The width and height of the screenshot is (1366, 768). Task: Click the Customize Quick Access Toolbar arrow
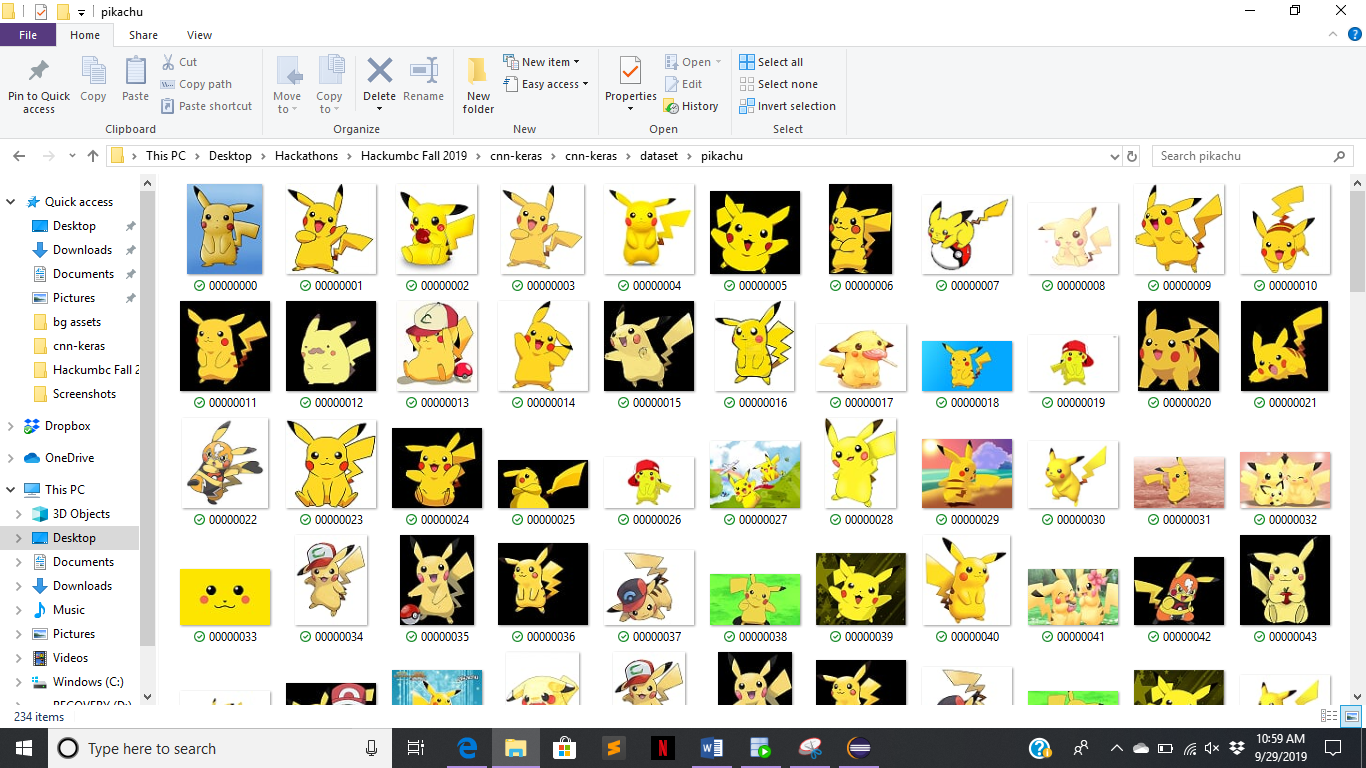[x=81, y=12]
